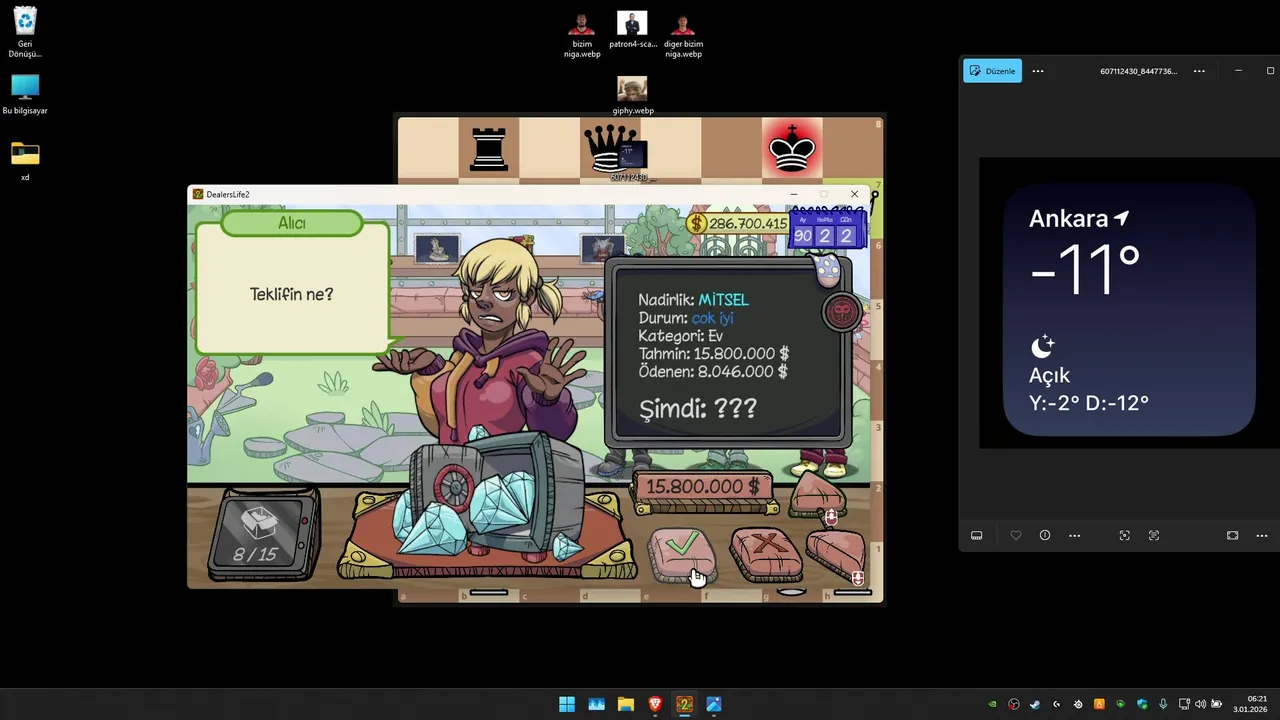Click the black rook on the chess board
The height and width of the screenshot is (720, 1280).
point(489,149)
